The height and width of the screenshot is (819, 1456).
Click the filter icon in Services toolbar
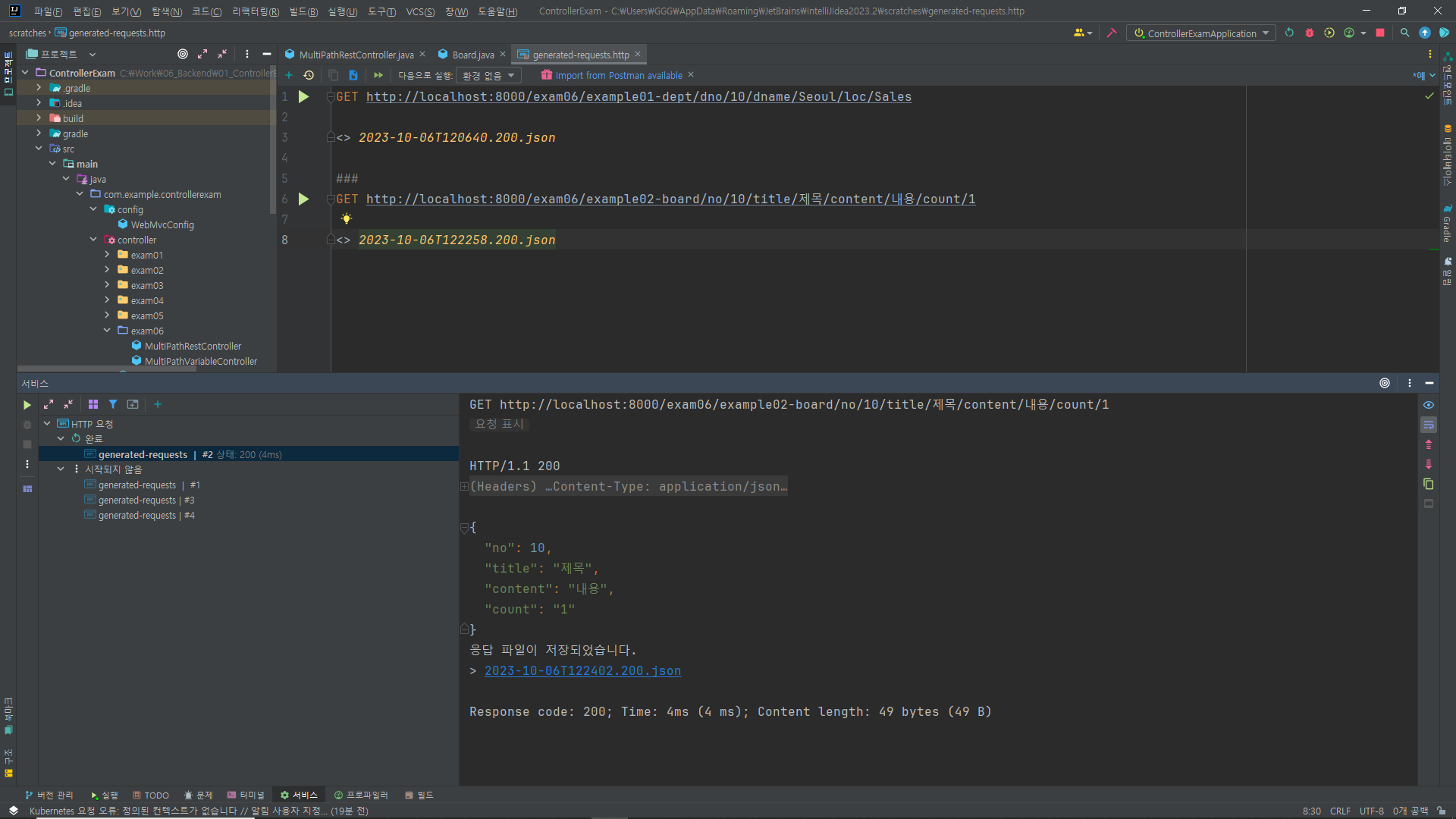click(x=113, y=405)
